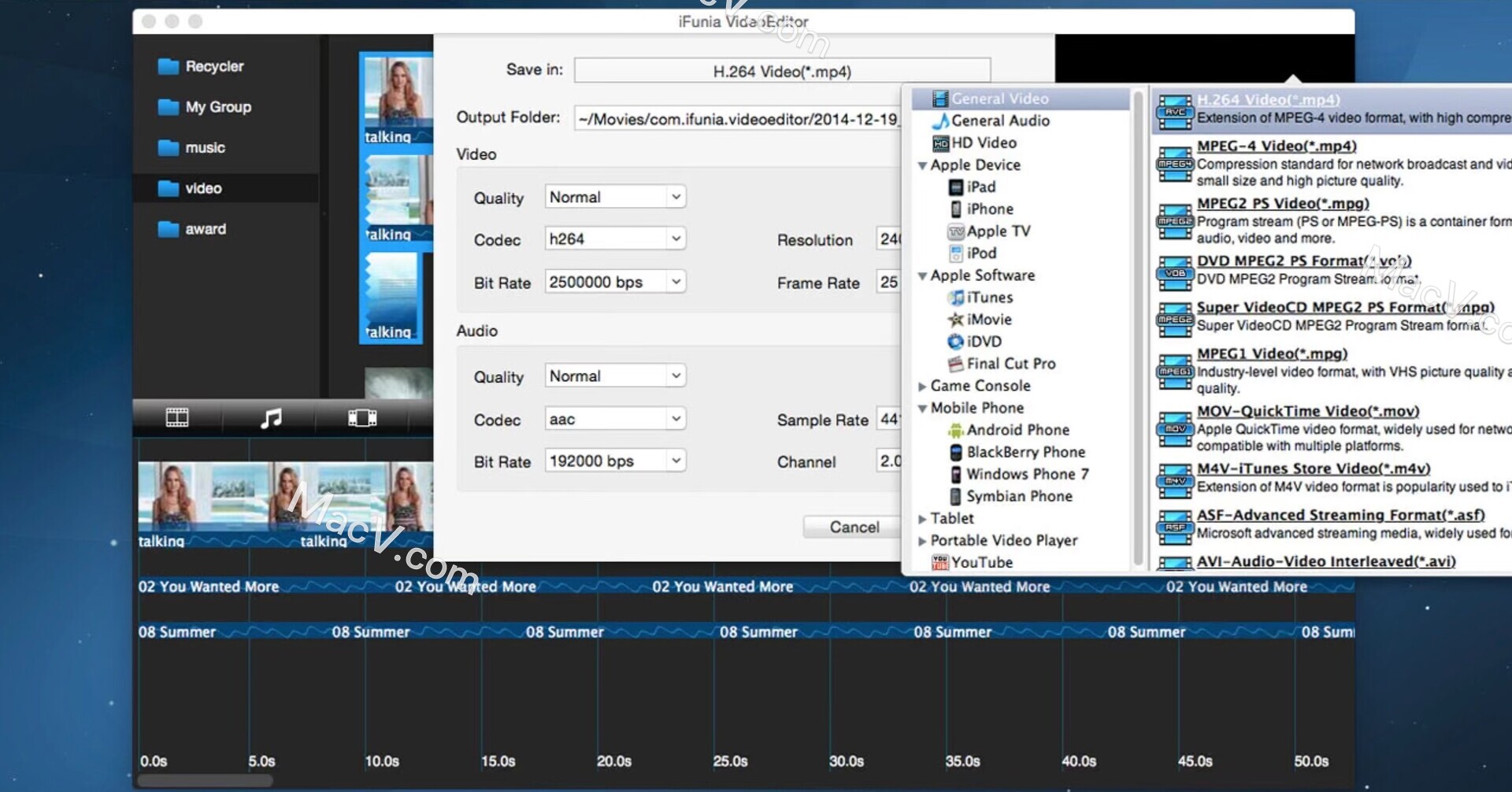Select MPEG1 Video(*.mpg) format
1512x792 pixels.
(x=1272, y=354)
